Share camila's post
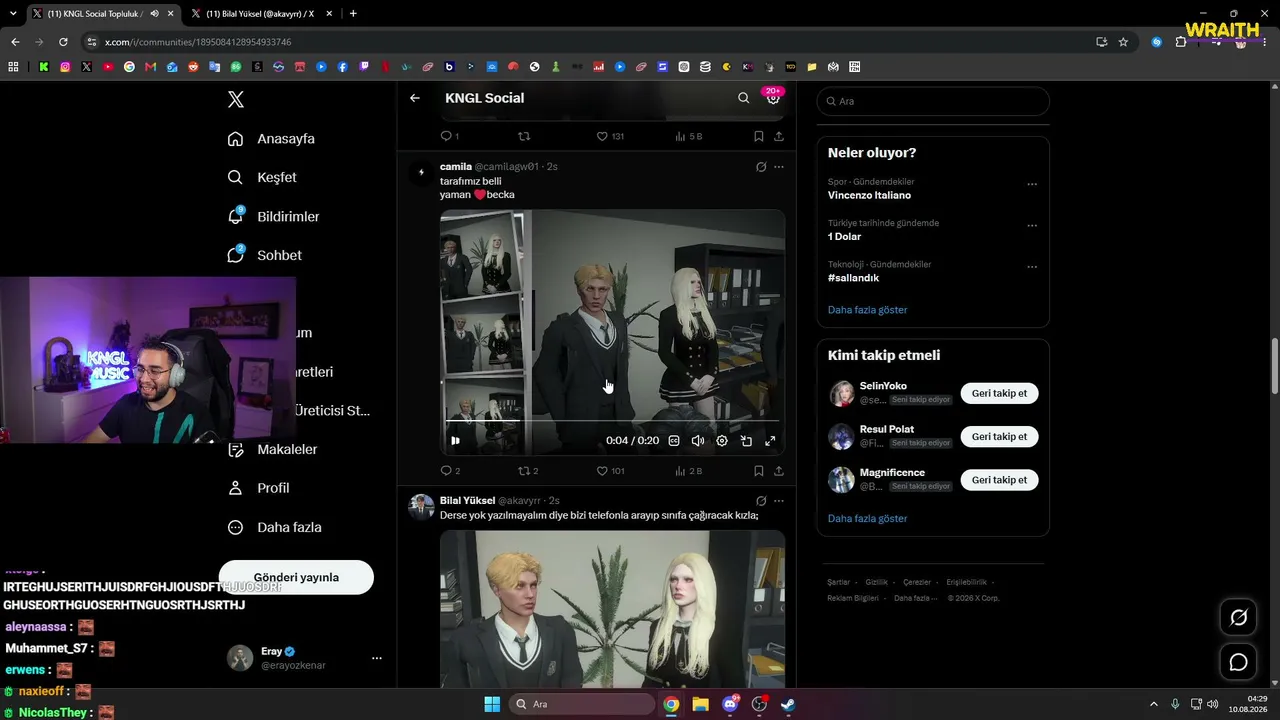The height and width of the screenshot is (720, 1280). [779, 470]
